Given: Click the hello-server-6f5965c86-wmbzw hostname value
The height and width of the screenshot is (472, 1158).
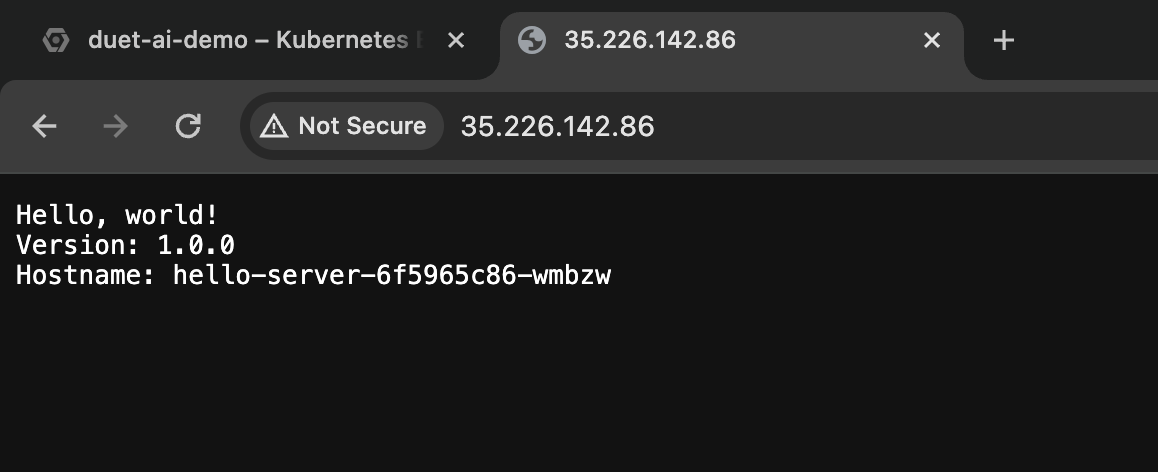Looking at the screenshot, I should (392, 276).
